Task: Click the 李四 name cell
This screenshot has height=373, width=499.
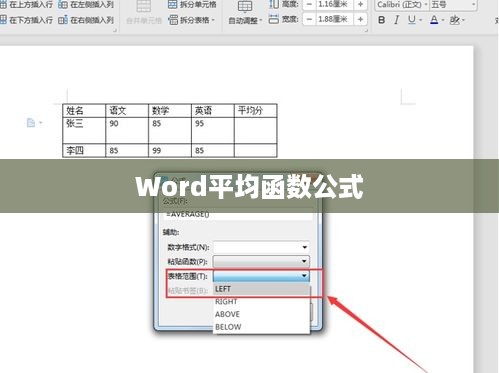Action: coord(84,151)
